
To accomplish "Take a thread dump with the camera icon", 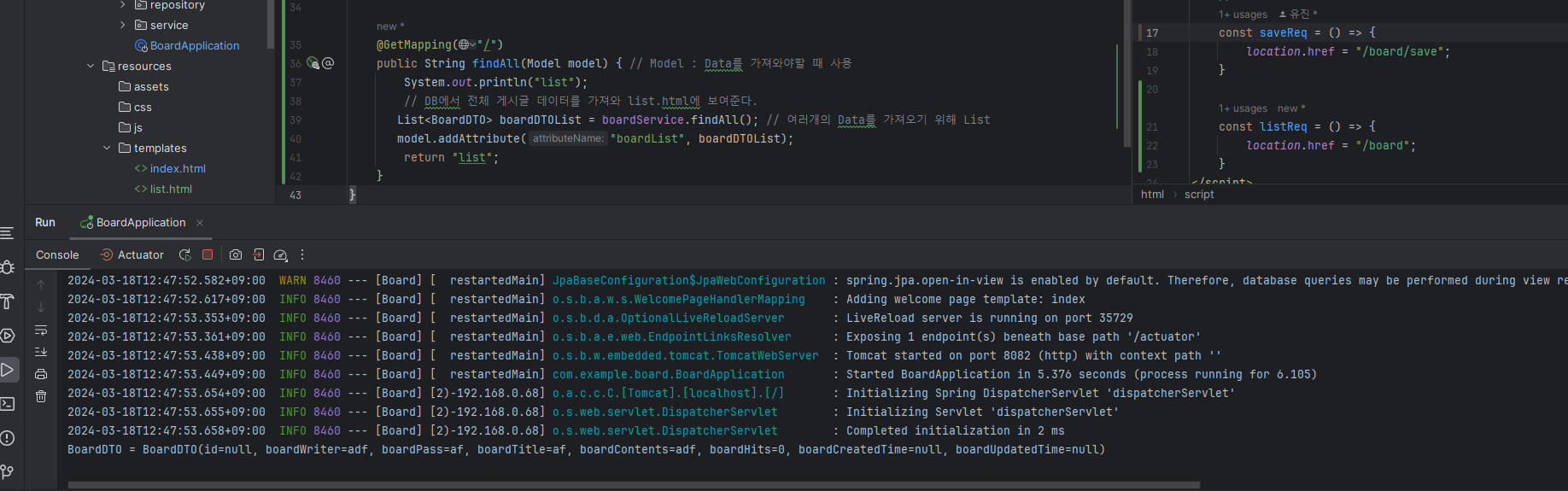I will pyautogui.click(x=236, y=254).
